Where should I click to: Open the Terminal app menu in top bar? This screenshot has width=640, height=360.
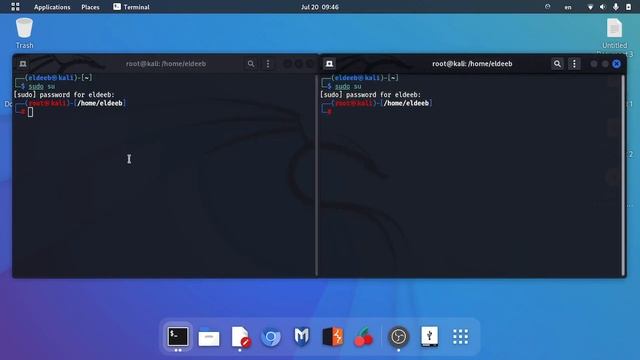(x=131, y=7)
